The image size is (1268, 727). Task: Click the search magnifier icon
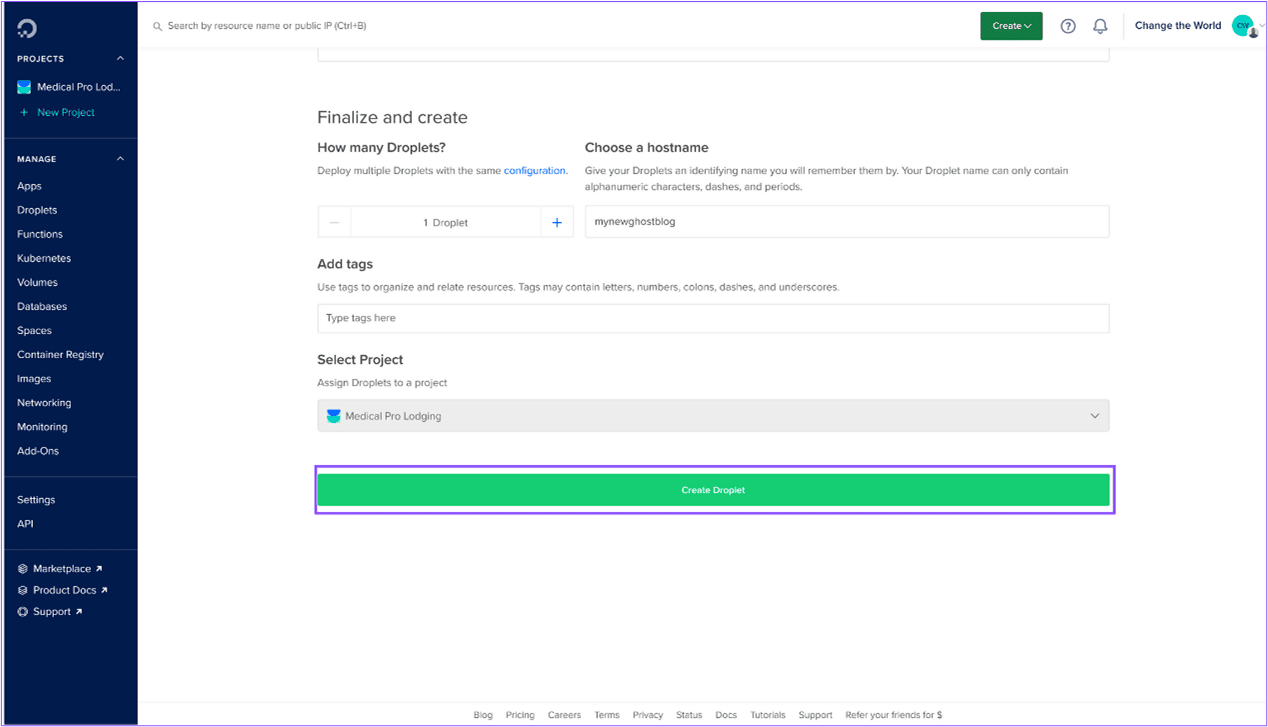[x=158, y=26]
